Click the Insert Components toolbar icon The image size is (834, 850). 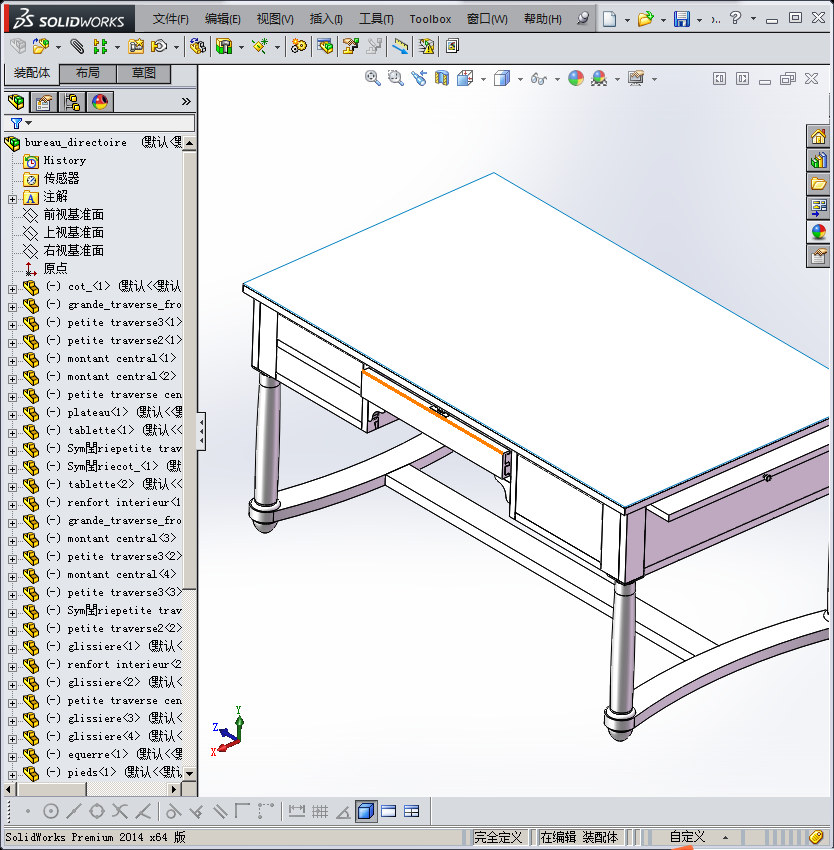[41, 47]
